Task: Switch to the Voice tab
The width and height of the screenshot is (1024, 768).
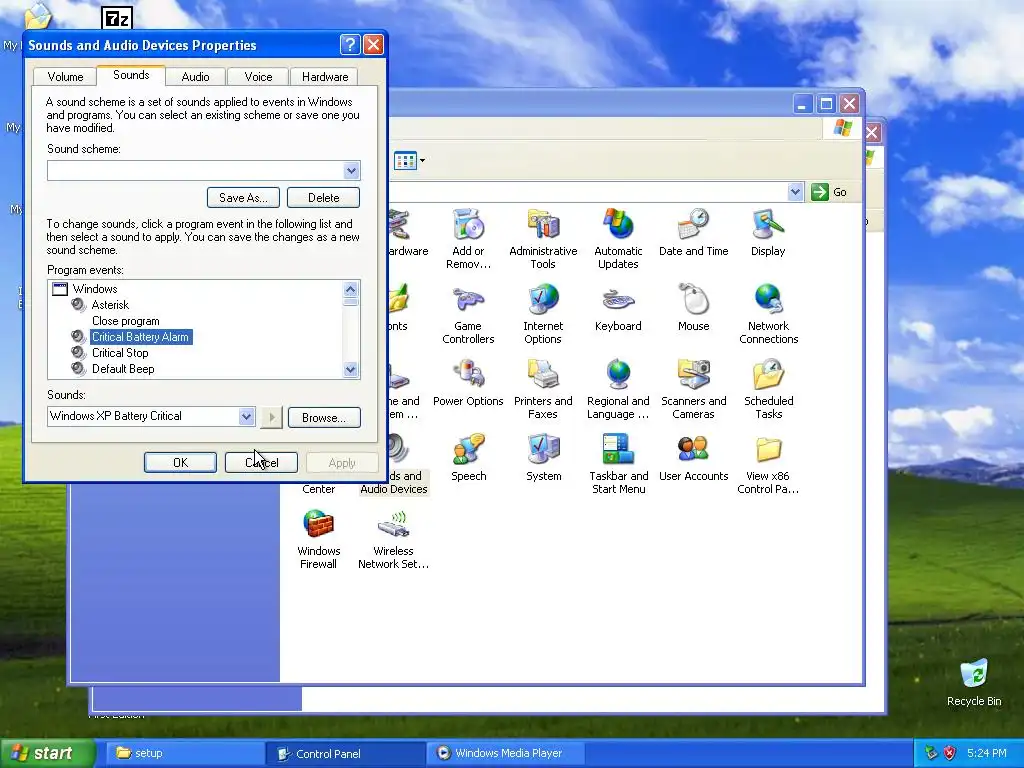Action: tap(258, 77)
